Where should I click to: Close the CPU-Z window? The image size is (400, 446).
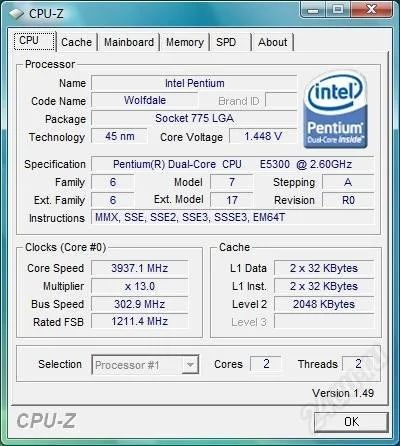[x=371, y=10]
